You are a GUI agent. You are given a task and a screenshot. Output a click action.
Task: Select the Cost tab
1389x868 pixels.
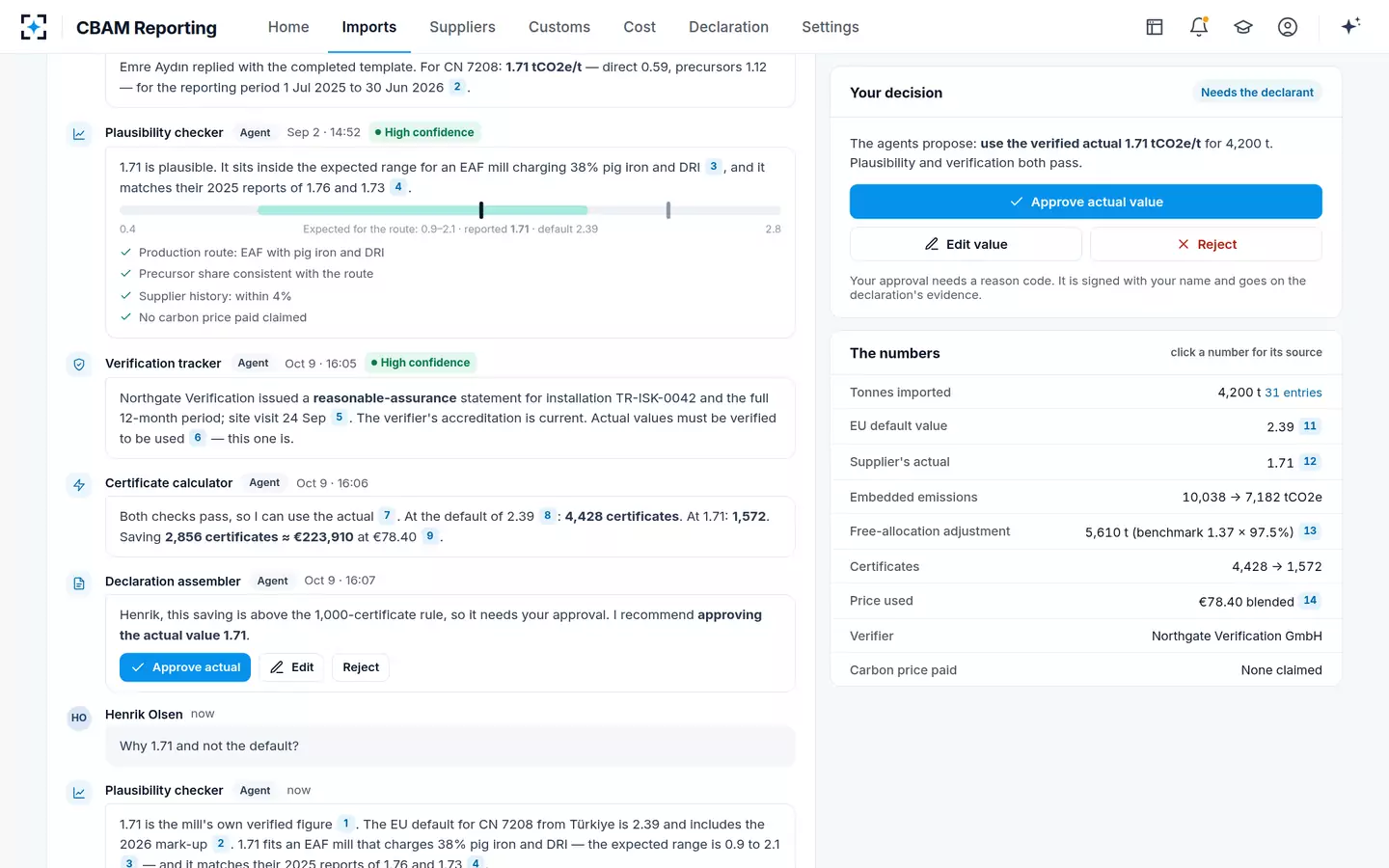[x=640, y=27]
